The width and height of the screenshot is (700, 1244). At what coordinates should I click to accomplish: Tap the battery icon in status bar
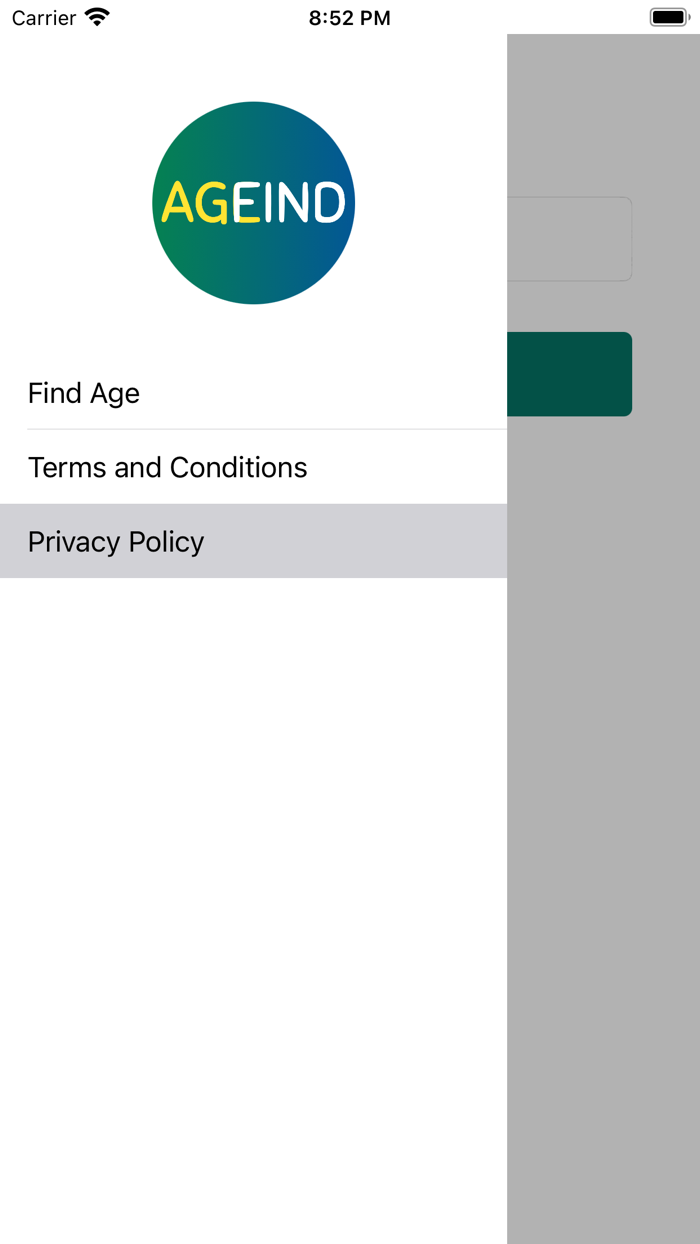point(668,18)
